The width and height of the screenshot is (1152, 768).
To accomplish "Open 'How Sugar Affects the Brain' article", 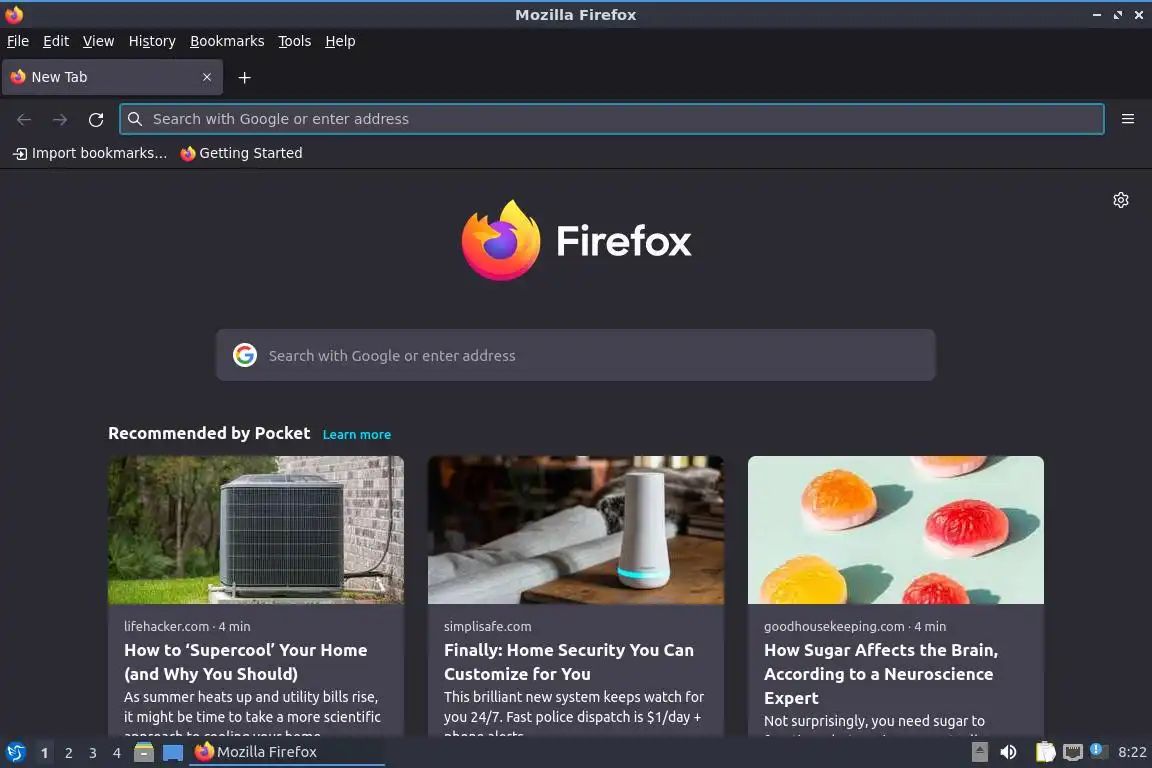I will click(881, 674).
